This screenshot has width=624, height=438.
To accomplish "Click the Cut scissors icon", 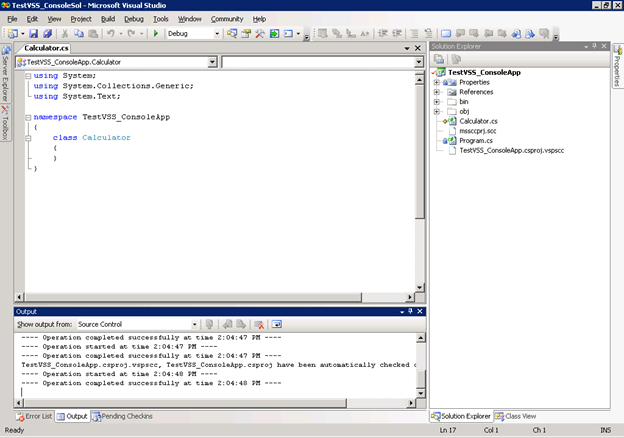I will 65,34.
